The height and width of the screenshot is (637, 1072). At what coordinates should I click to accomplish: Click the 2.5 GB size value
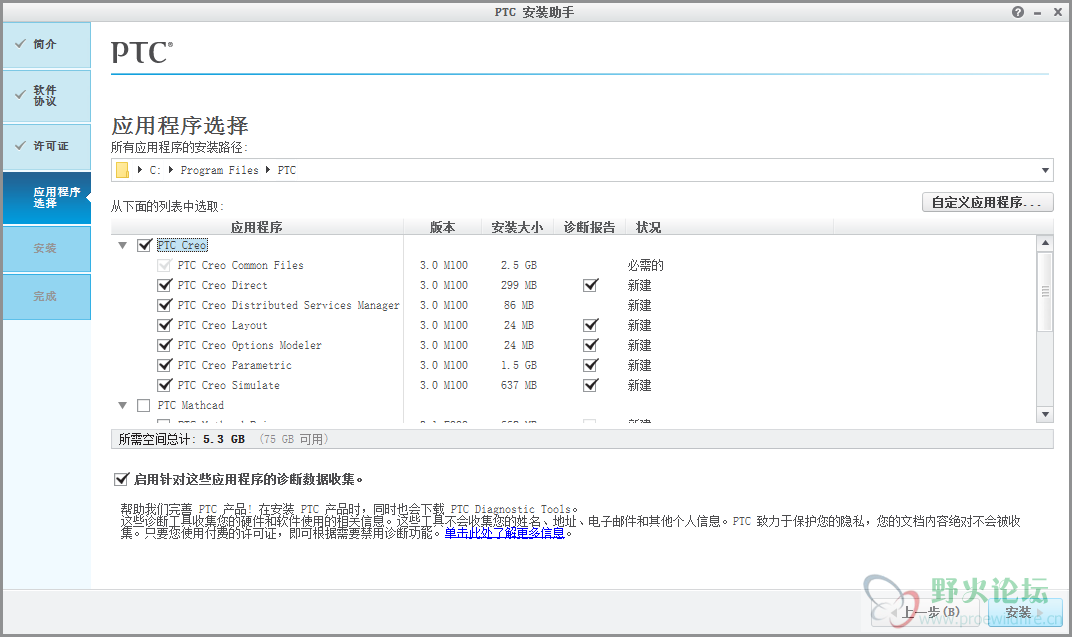519,265
